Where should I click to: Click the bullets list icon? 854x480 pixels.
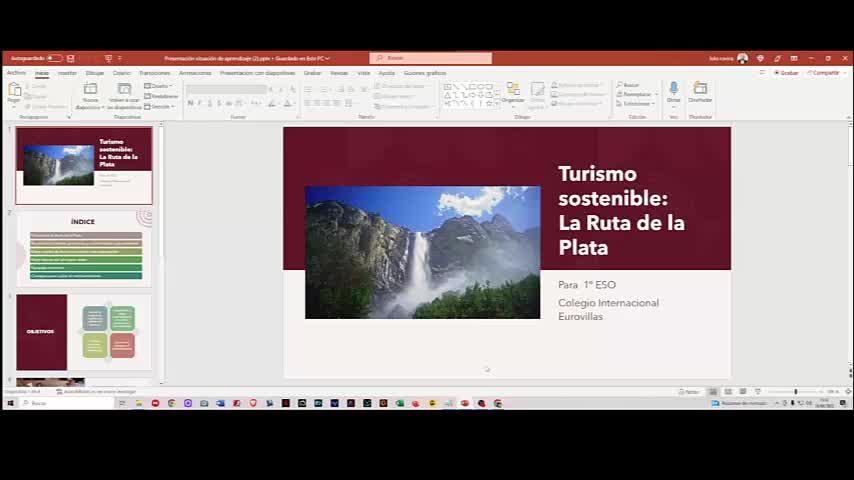point(308,89)
